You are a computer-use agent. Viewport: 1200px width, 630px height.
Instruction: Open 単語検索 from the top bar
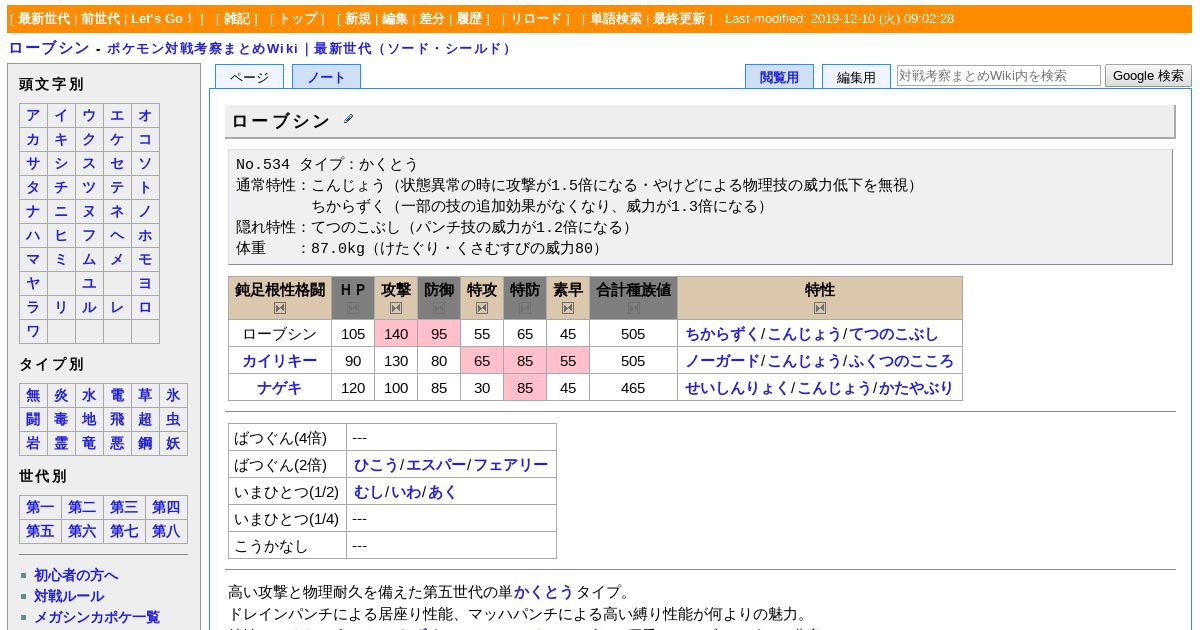pyautogui.click(x=616, y=19)
